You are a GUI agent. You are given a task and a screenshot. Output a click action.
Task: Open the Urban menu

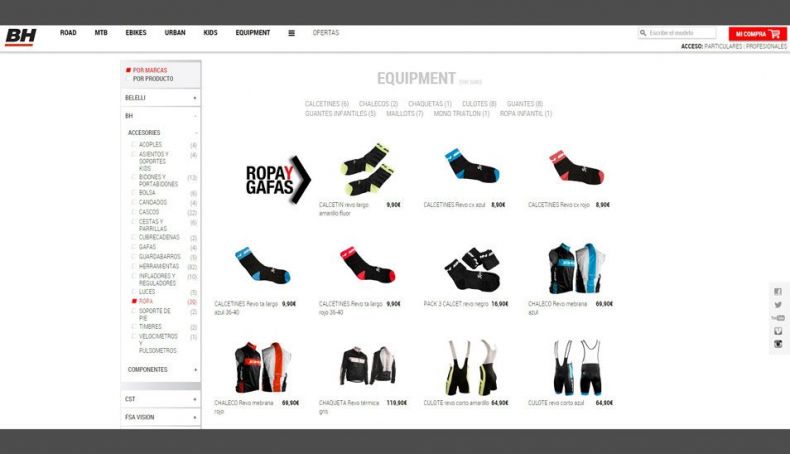point(175,33)
